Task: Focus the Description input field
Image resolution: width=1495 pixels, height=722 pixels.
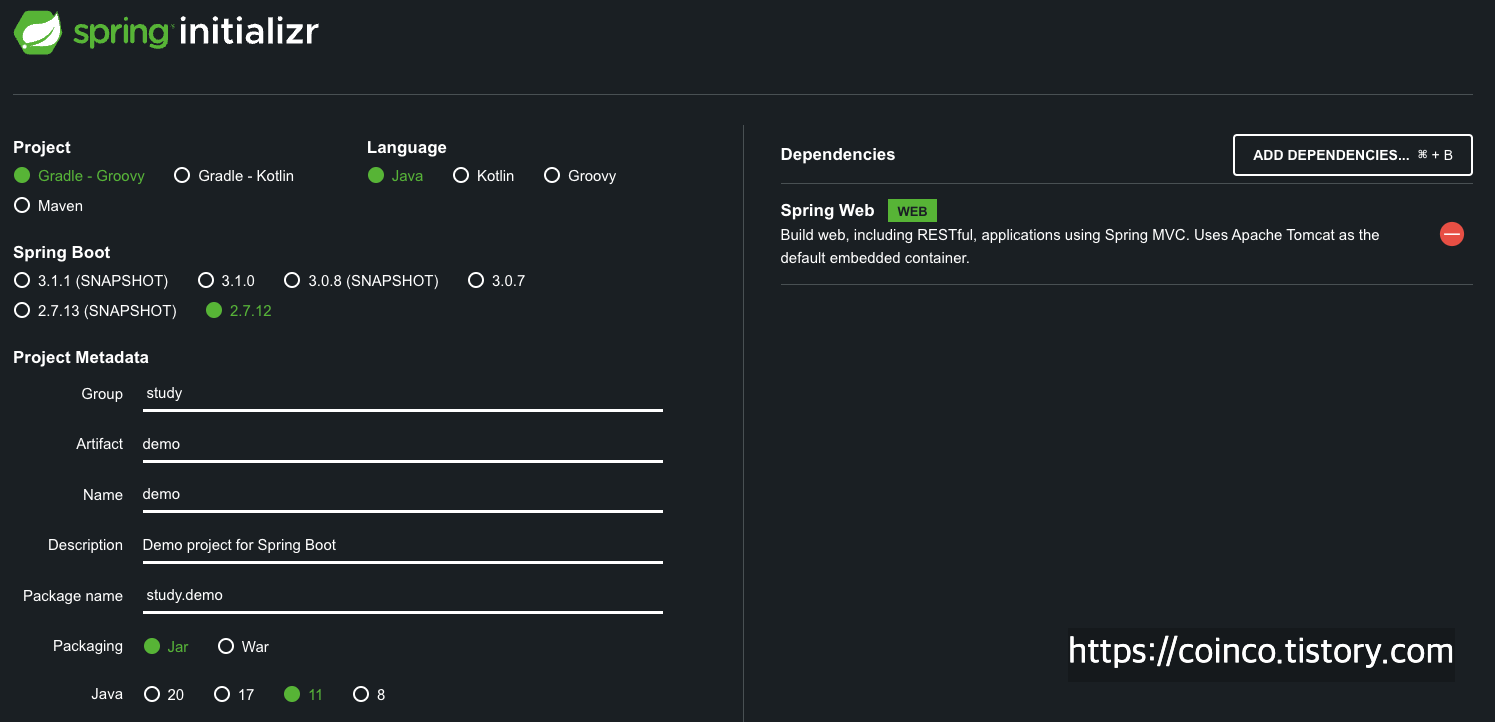Action: click(x=403, y=545)
